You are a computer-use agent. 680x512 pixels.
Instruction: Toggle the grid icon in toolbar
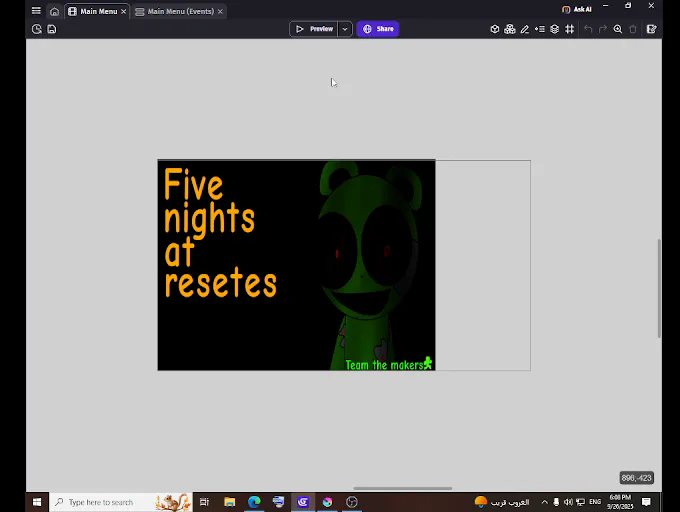tap(569, 29)
